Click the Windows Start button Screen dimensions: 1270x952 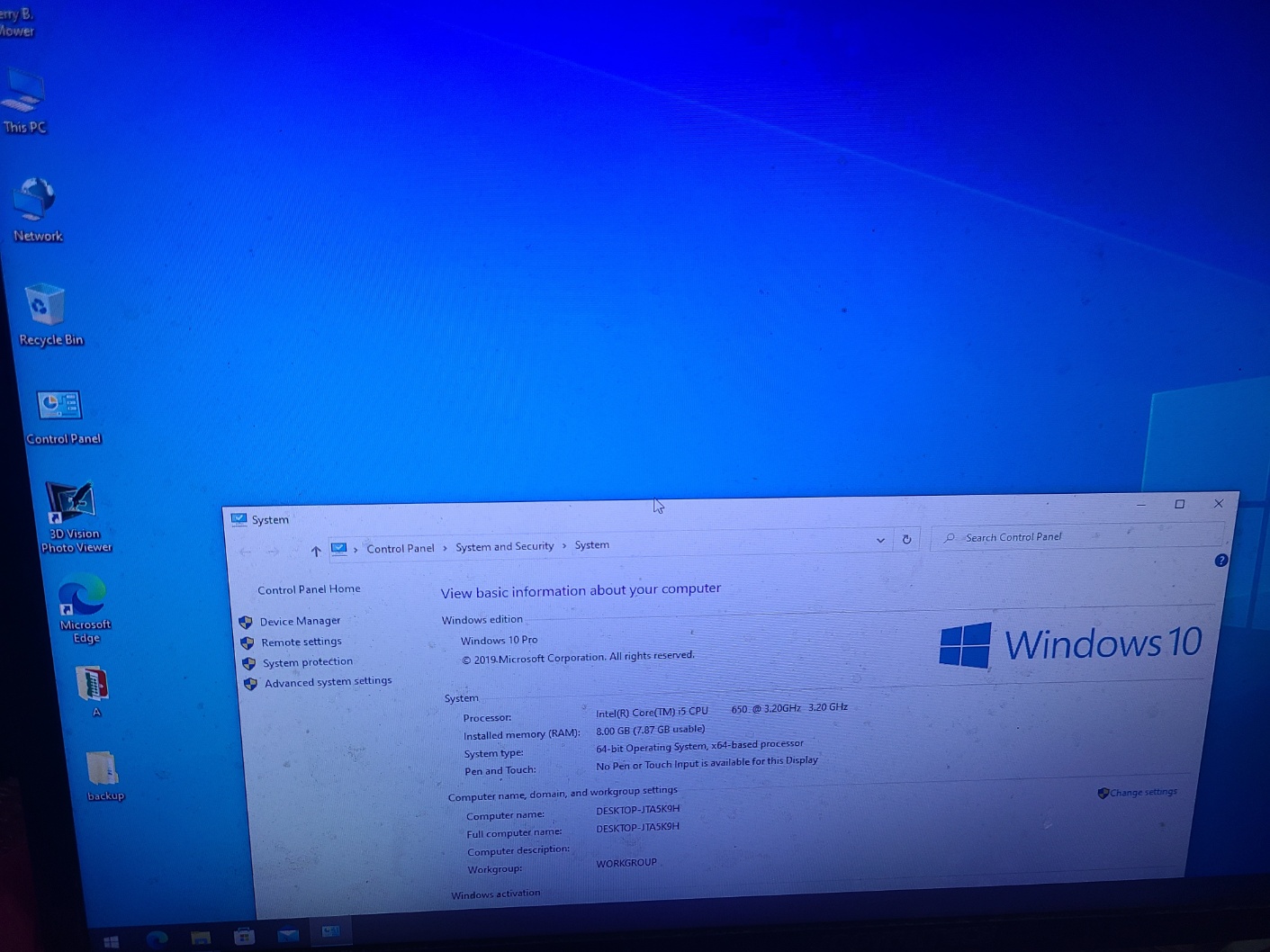112,941
